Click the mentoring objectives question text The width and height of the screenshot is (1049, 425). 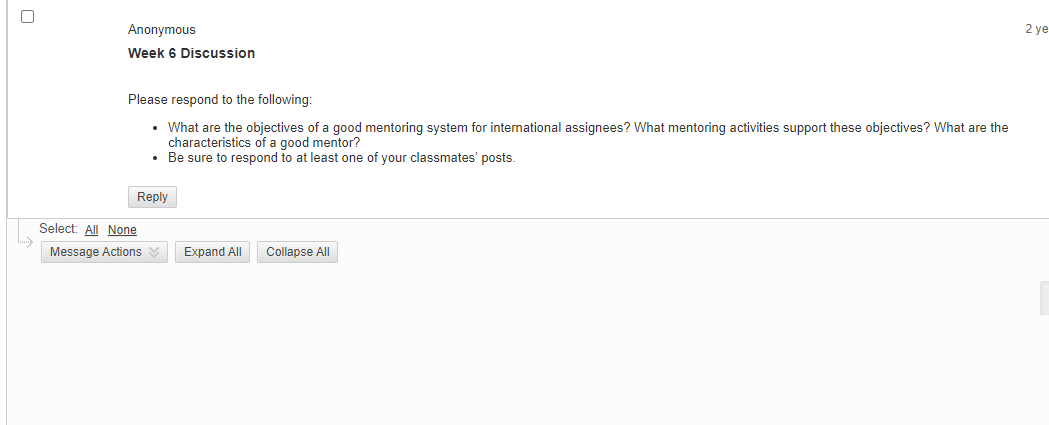pyautogui.click(x=588, y=135)
